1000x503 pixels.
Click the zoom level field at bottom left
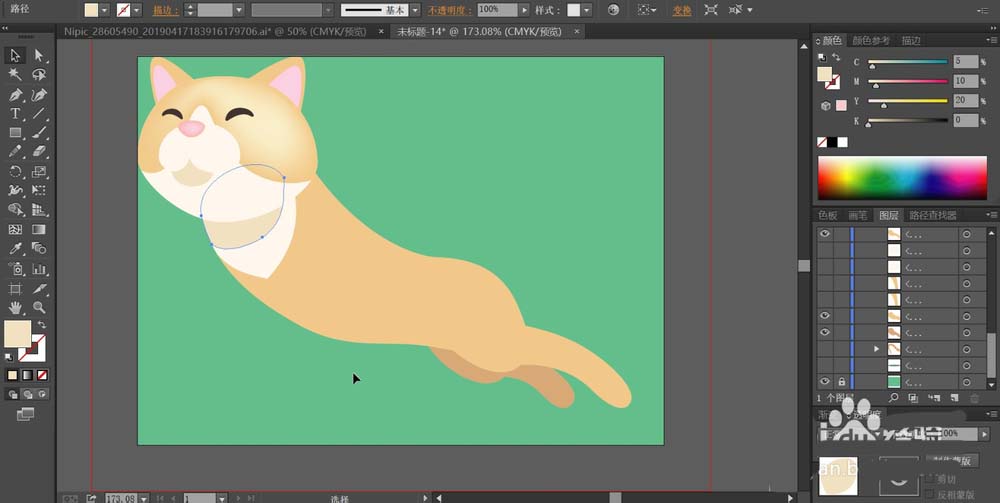(x=120, y=497)
